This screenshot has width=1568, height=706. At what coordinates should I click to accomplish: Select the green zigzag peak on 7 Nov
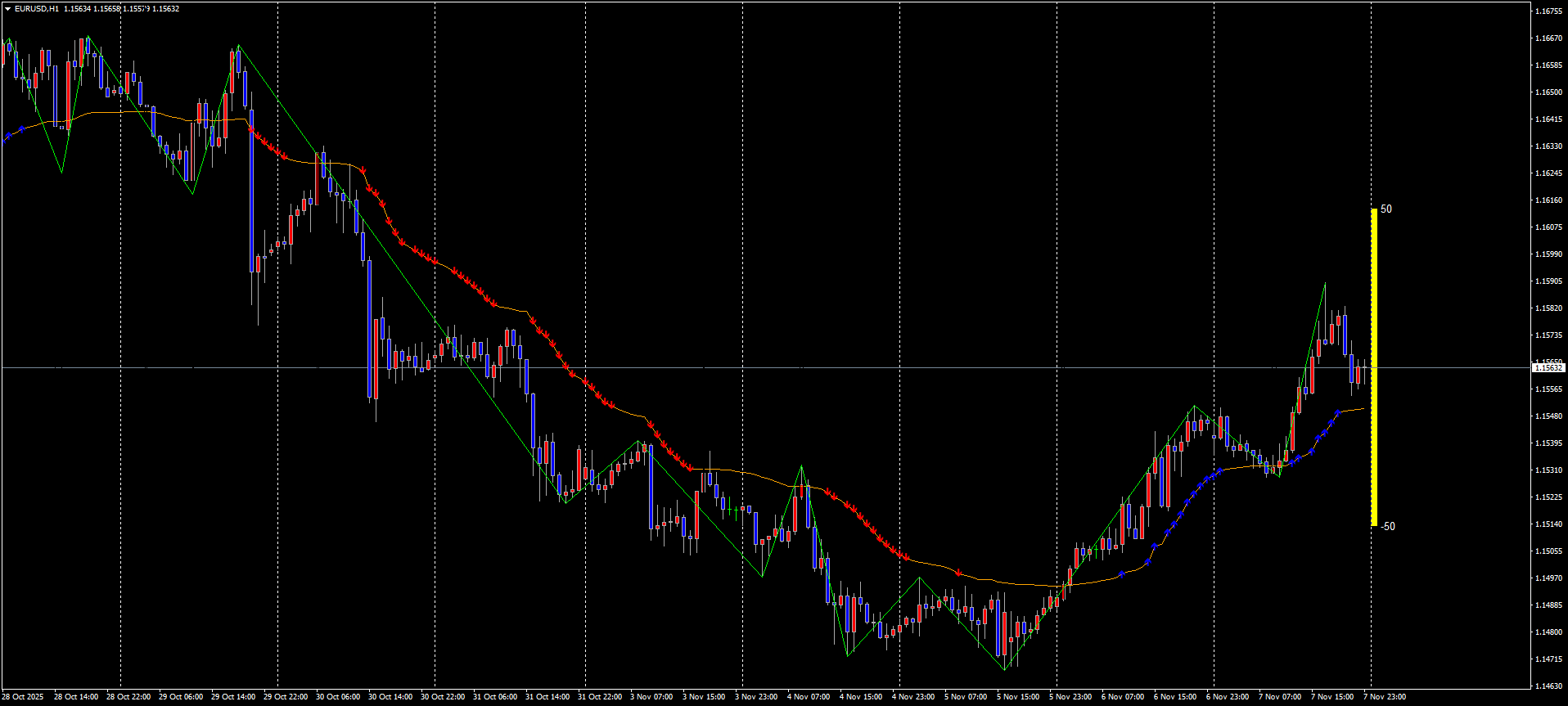pos(1325,284)
